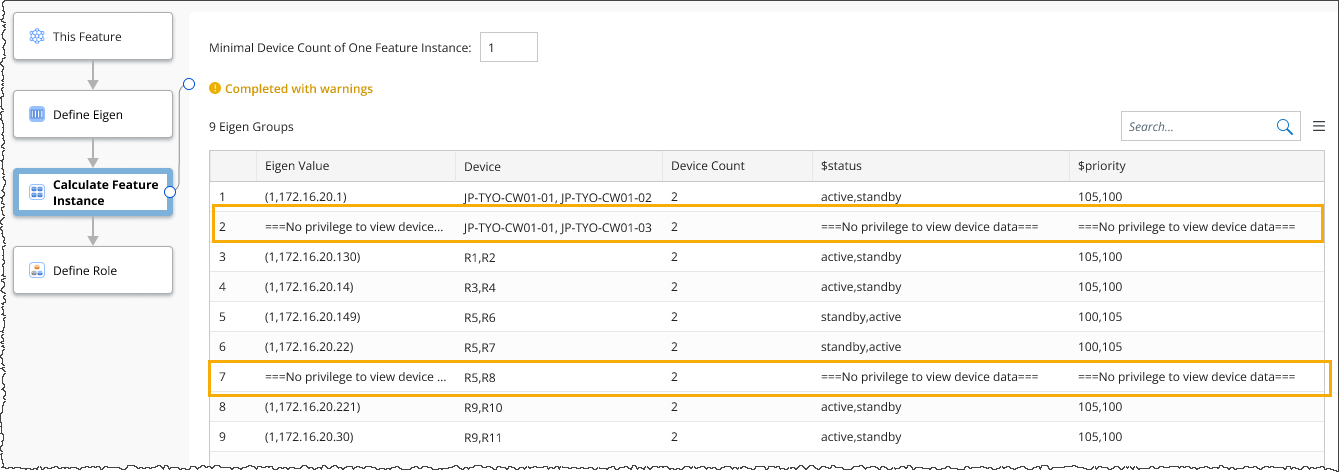
Task: Click the Calculate Feature Instance icon
Action: (37, 193)
